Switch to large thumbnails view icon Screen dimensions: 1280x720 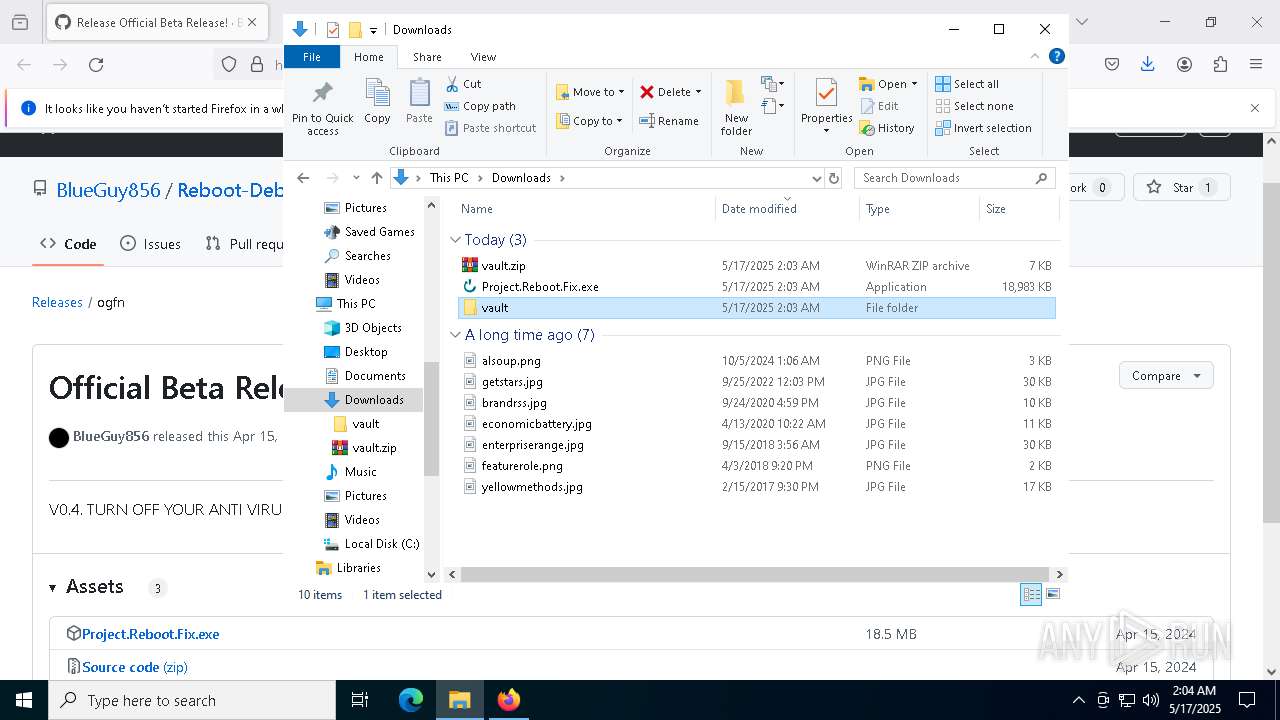(x=1052, y=594)
